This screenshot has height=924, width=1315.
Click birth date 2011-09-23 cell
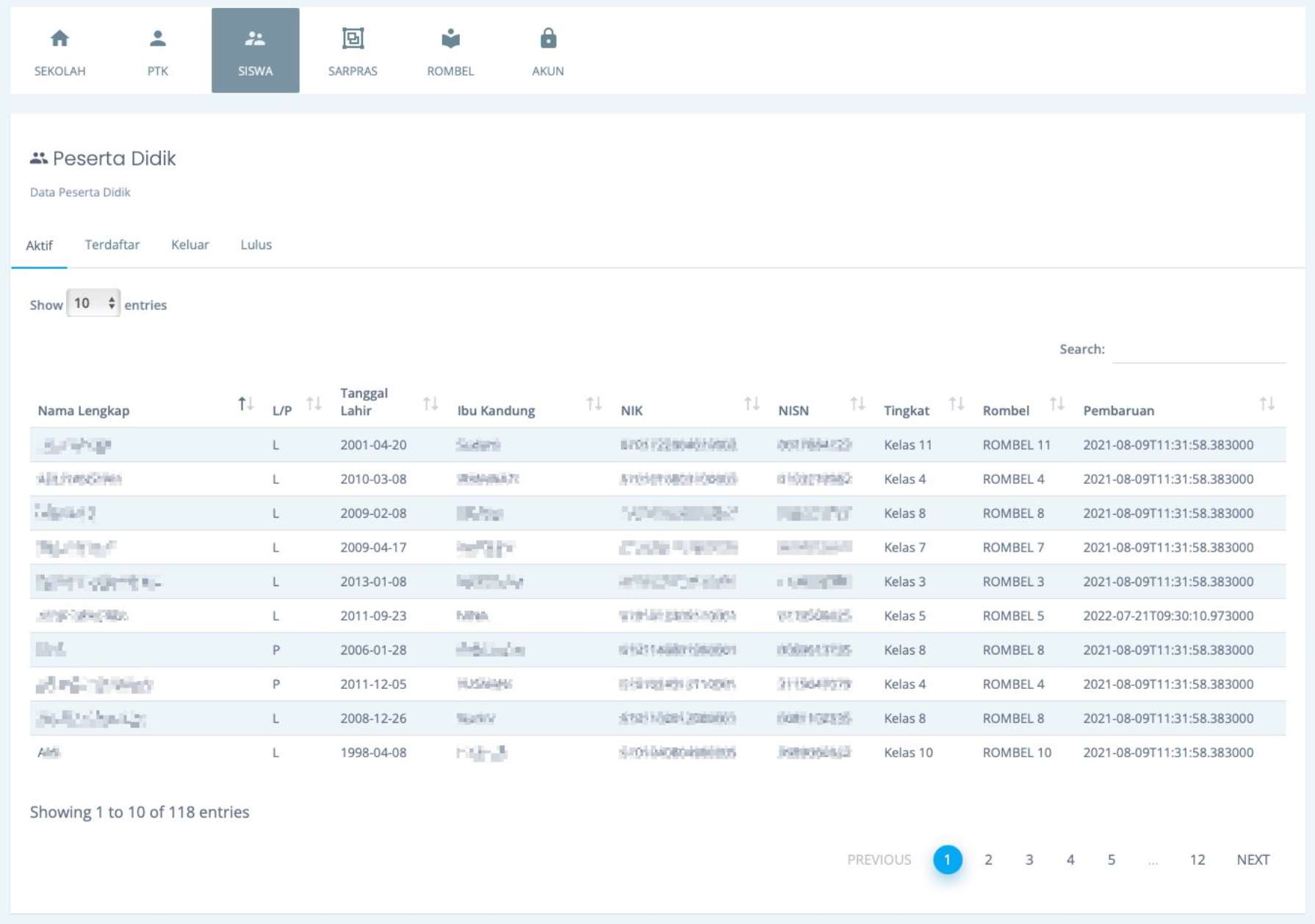pos(373,616)
